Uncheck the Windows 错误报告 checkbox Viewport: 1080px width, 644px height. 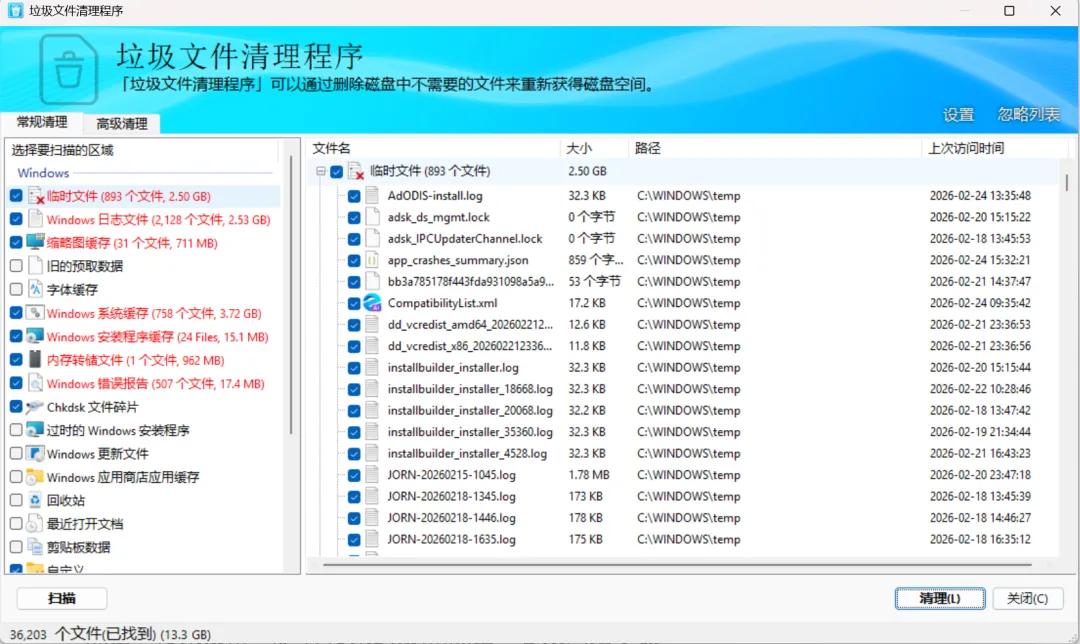point(16,383)
